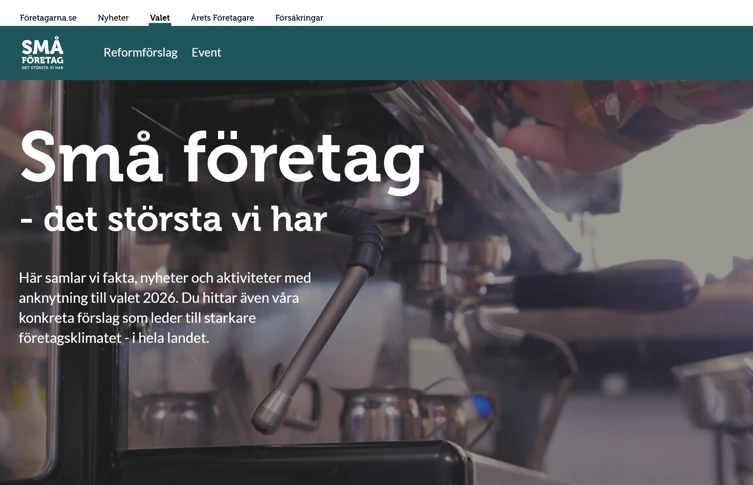Navigate to Försäkringar
The width and height of the screenshot is (753, 485).
299,18
